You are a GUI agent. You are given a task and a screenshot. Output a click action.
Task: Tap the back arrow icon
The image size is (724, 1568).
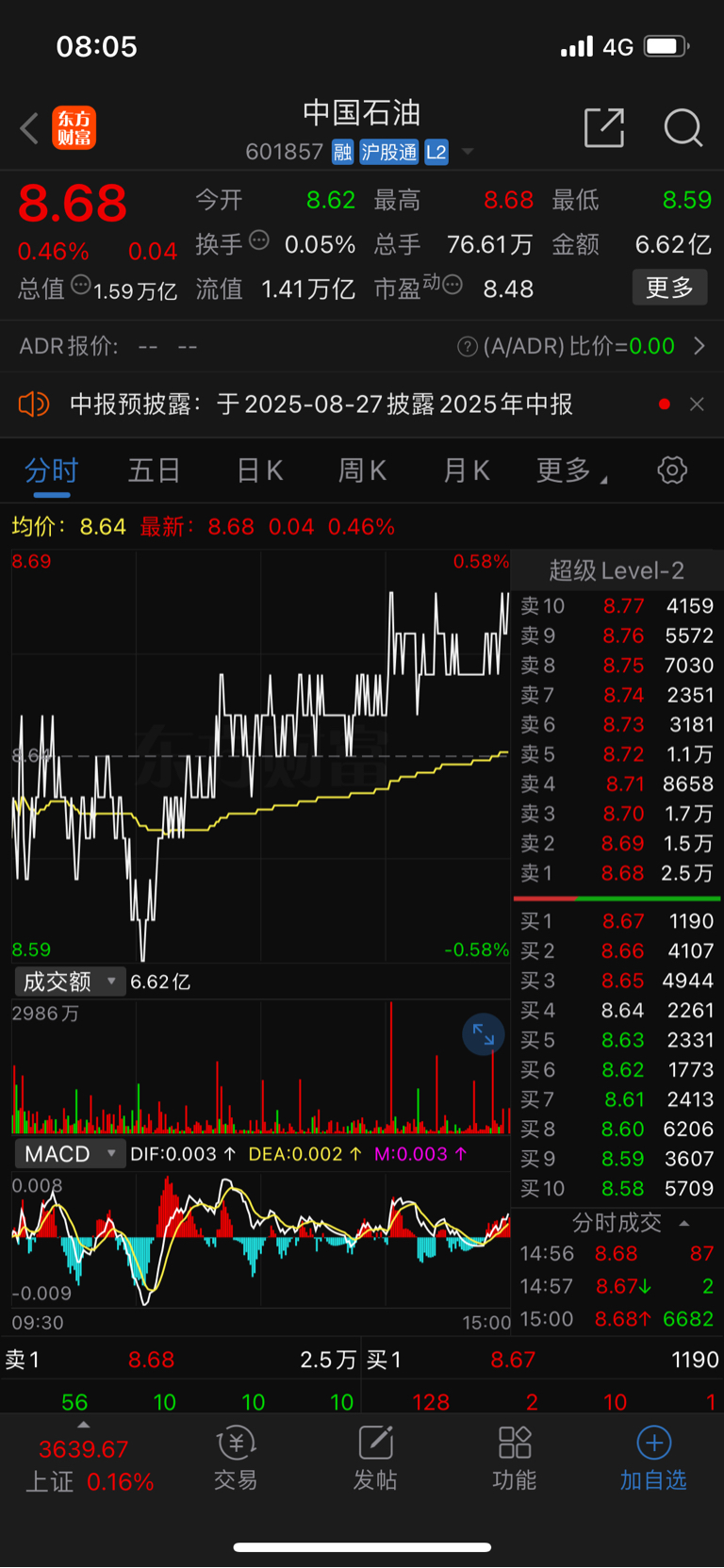click(29, 128)
